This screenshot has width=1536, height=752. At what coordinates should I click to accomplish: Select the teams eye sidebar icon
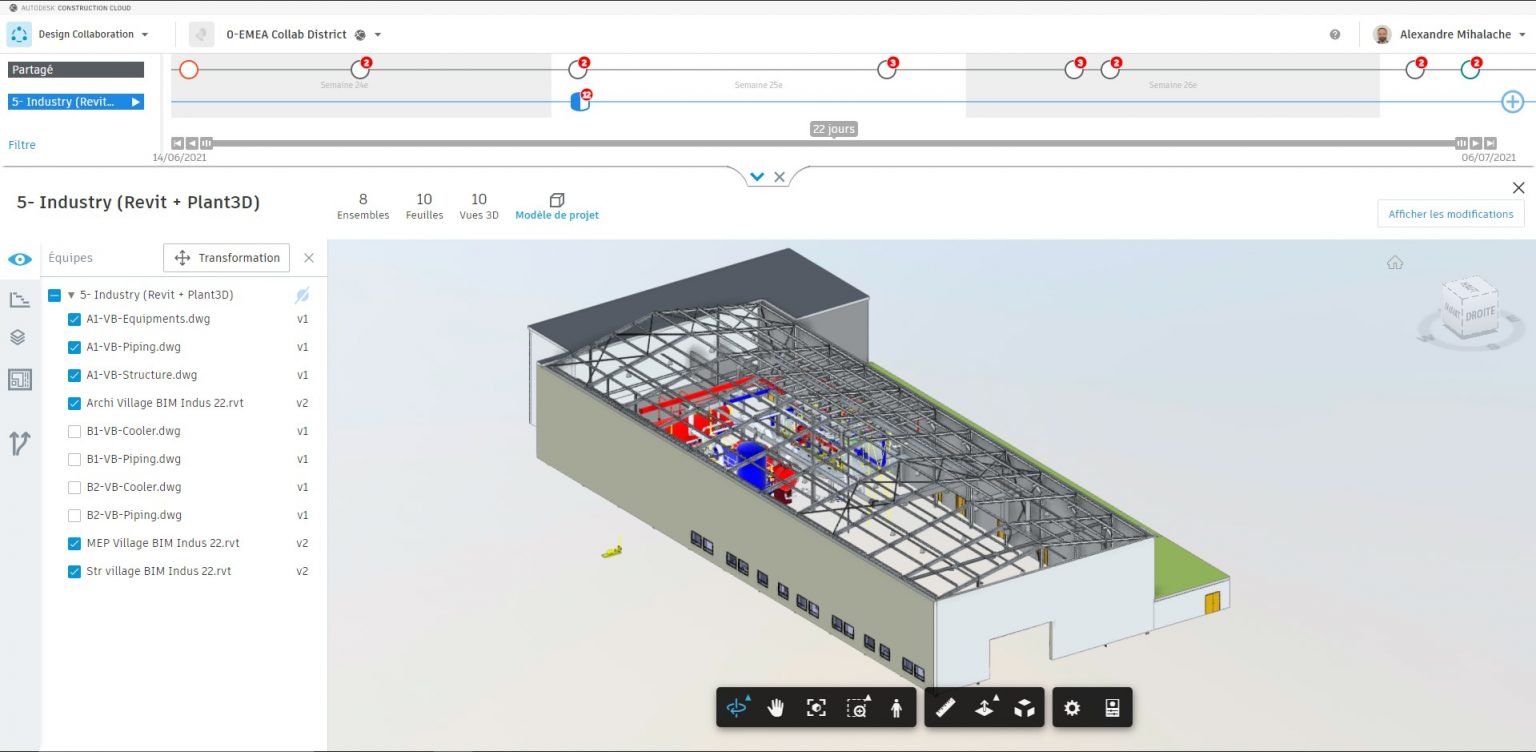[x=19, y=259]
